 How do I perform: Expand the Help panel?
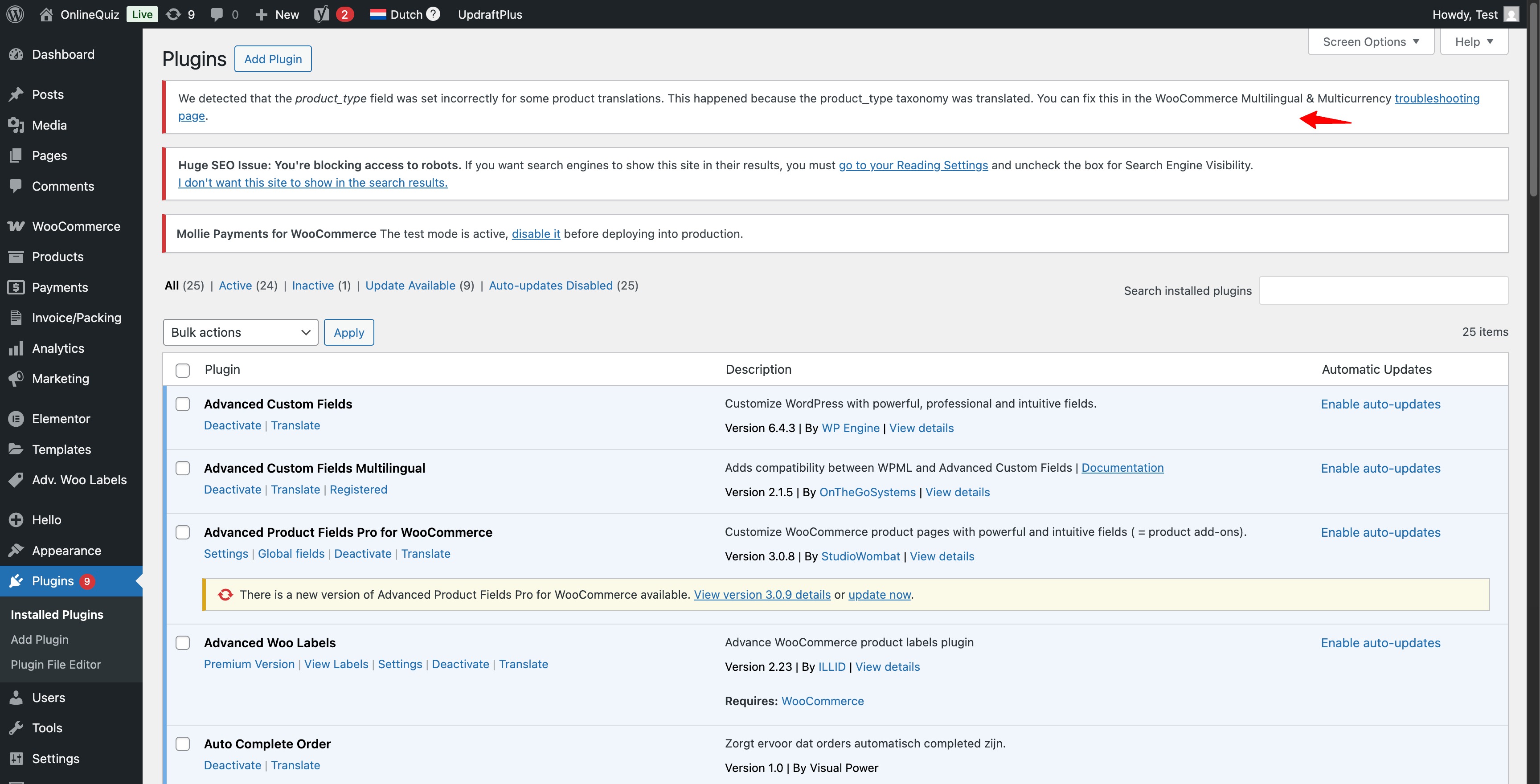pyautogui.click(x=1474, y=41)
